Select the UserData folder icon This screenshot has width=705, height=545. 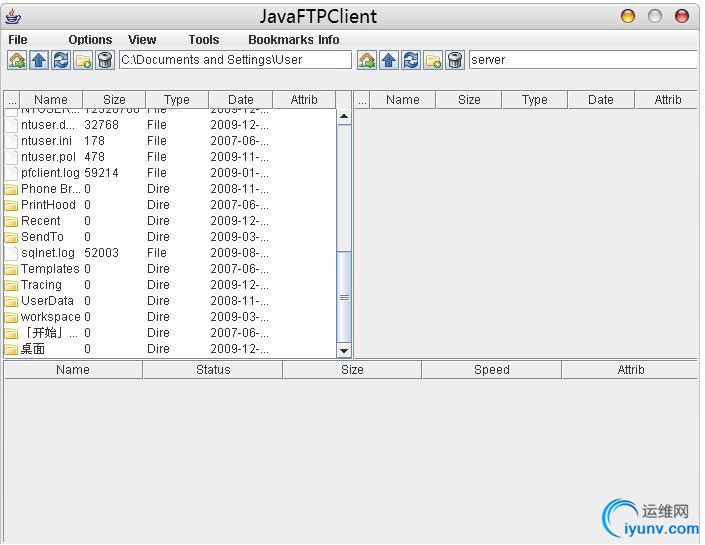tap(11, 301)
